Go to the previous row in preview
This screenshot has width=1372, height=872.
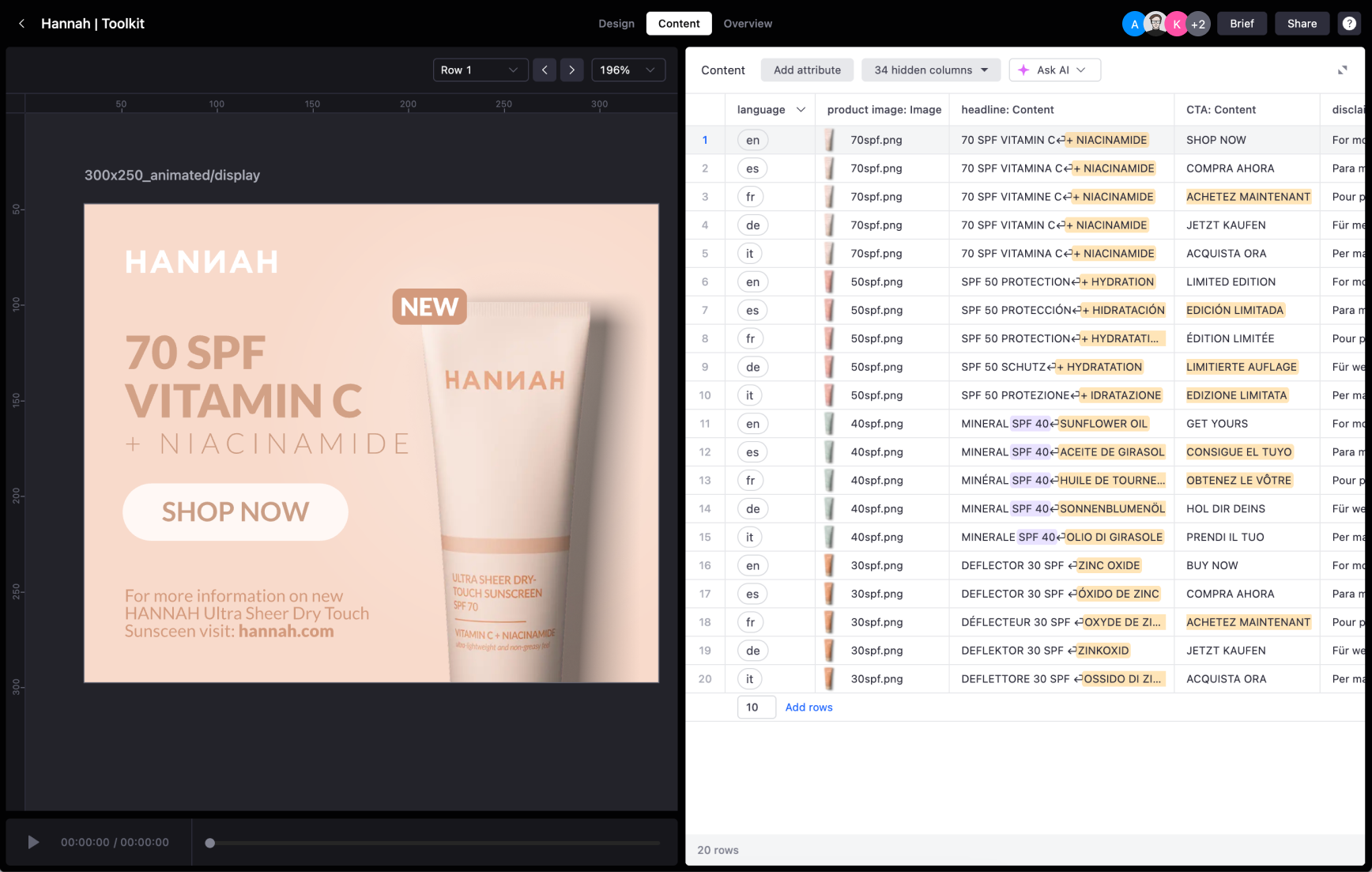(545, 70)
